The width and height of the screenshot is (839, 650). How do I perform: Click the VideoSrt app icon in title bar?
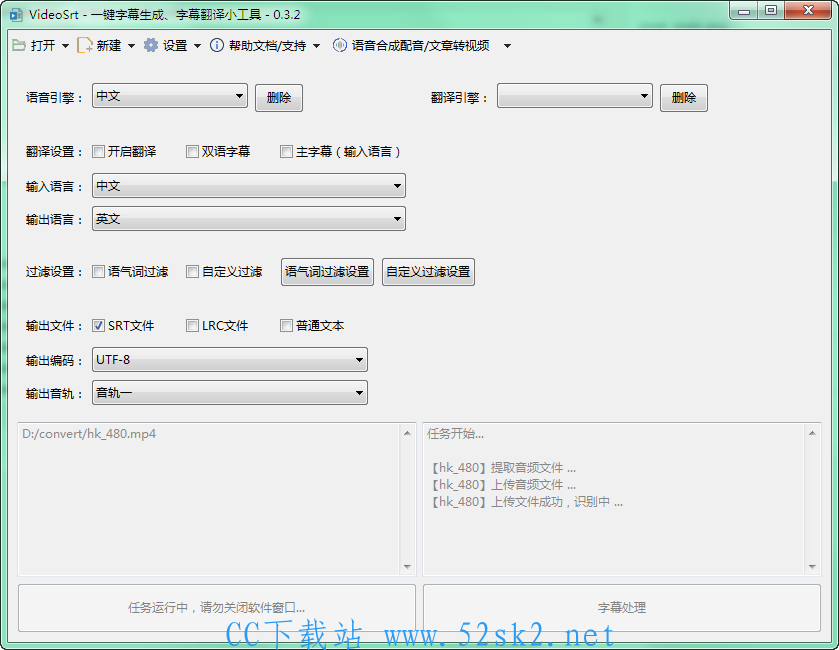[16, 14]
